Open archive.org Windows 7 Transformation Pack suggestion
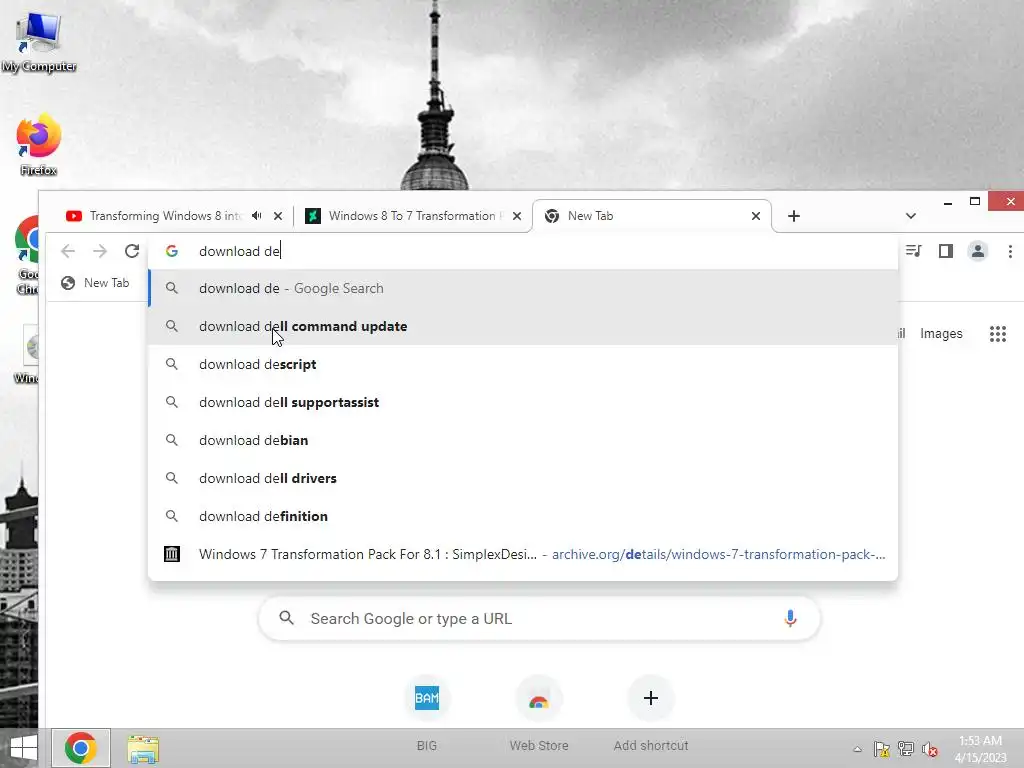This screenshot has width=1024, height=768. 523,554
